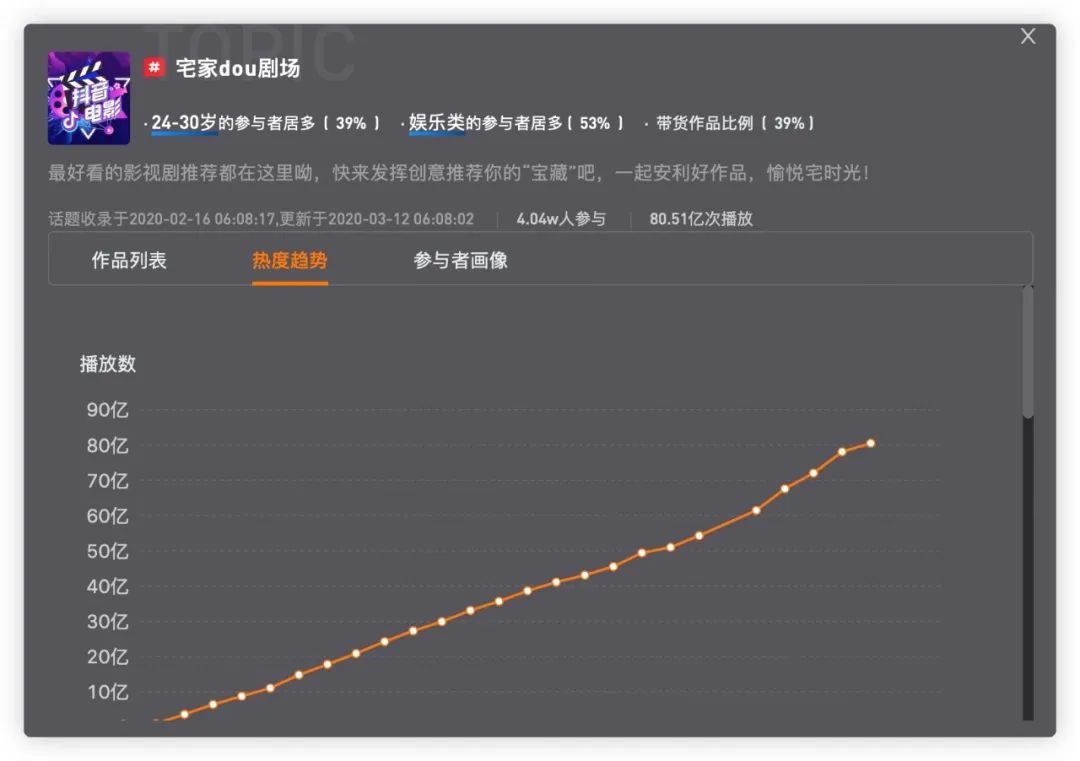Click the 播放数 axis title
This screenshot has height=761, width=1080.
point(108,364)
